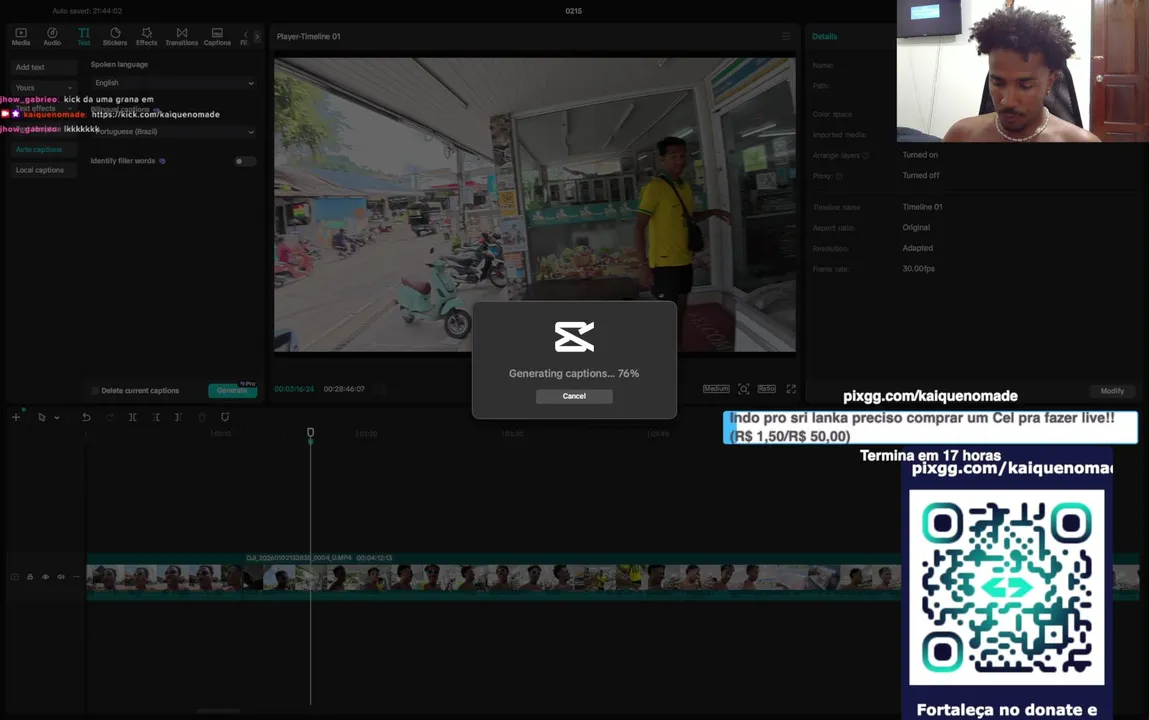Split clip at playhead

click(x=133, y=417)
